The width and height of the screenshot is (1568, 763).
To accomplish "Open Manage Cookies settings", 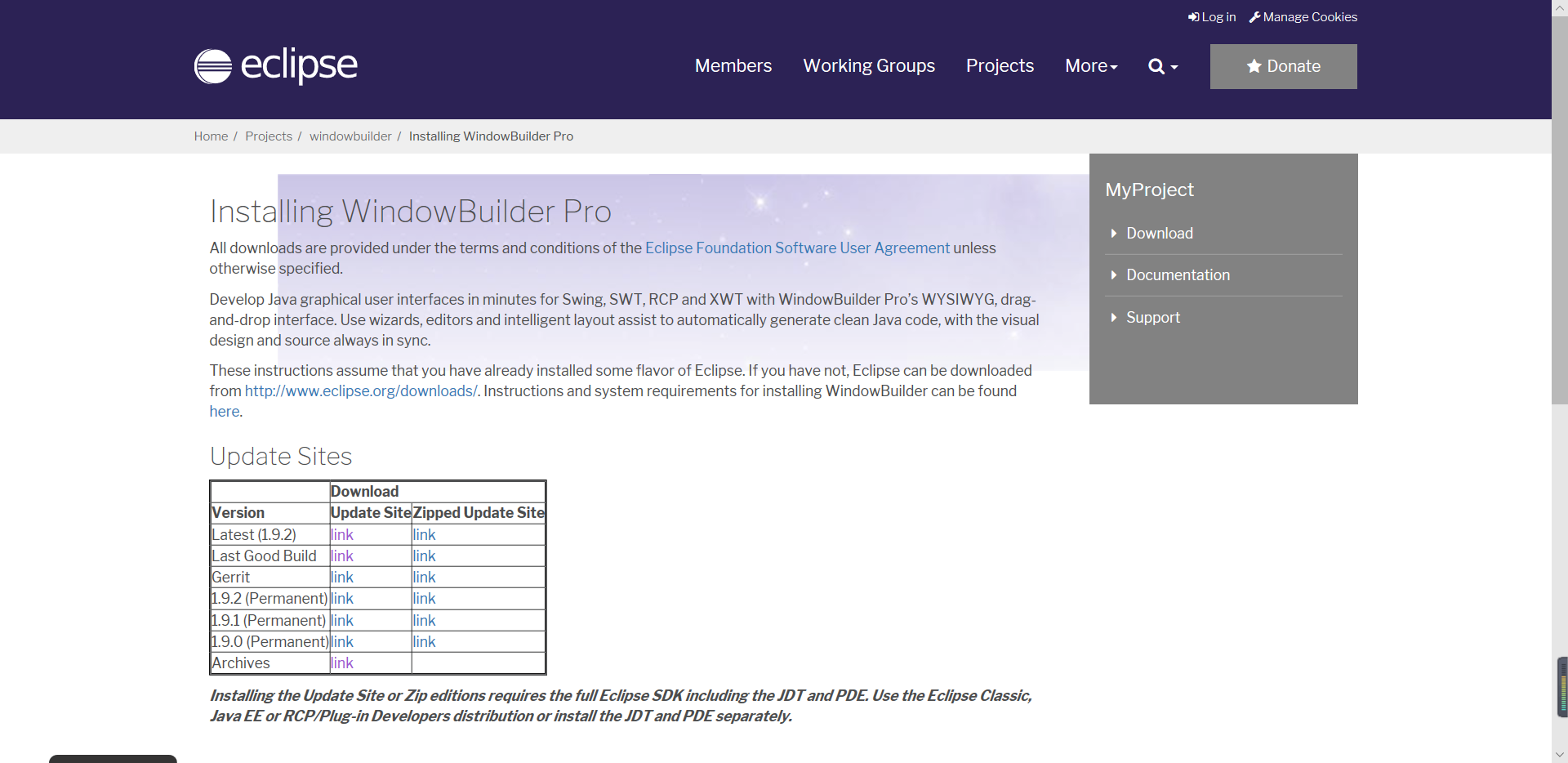I will click(x=1303, y=16).
